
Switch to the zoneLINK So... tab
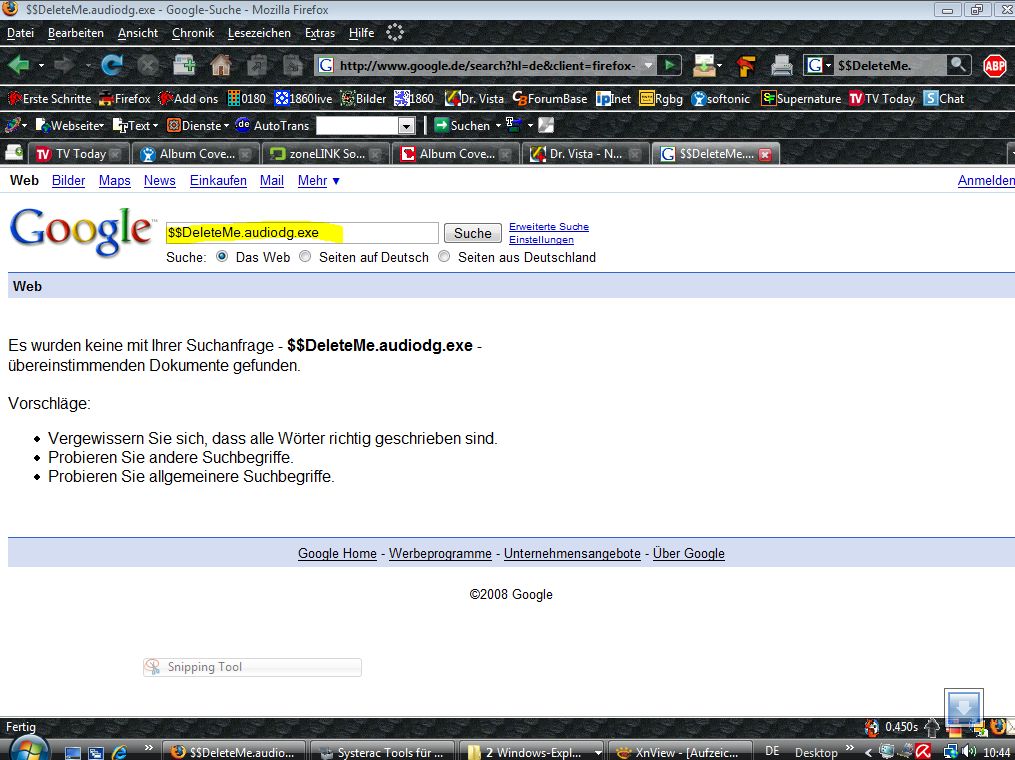(326, 154)
